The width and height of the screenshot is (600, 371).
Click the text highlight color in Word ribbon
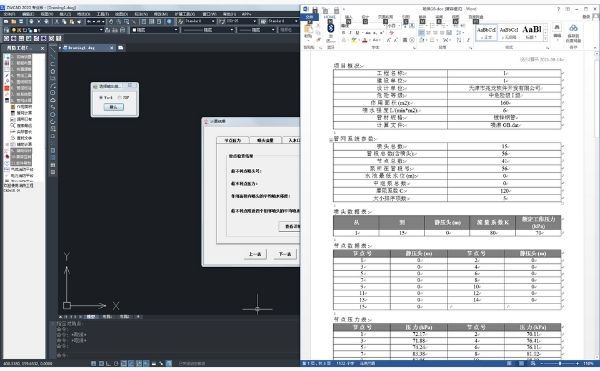click(354, 40)
